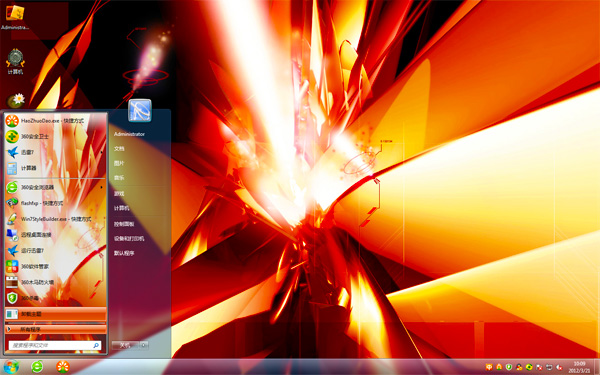Image resolution: width=600 pixels, height=375 pixels.
Task: Click the Administrator desktop folder icon
Action: [x=15, y=17]
